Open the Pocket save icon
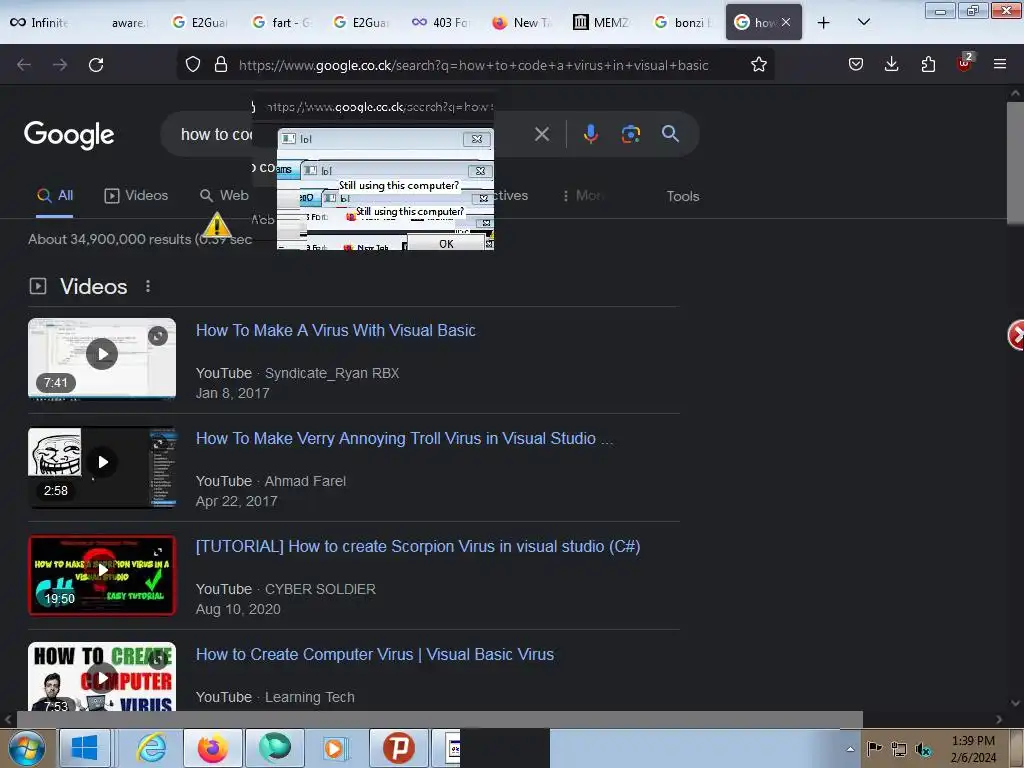1024x768 pixels. point(856,64)
